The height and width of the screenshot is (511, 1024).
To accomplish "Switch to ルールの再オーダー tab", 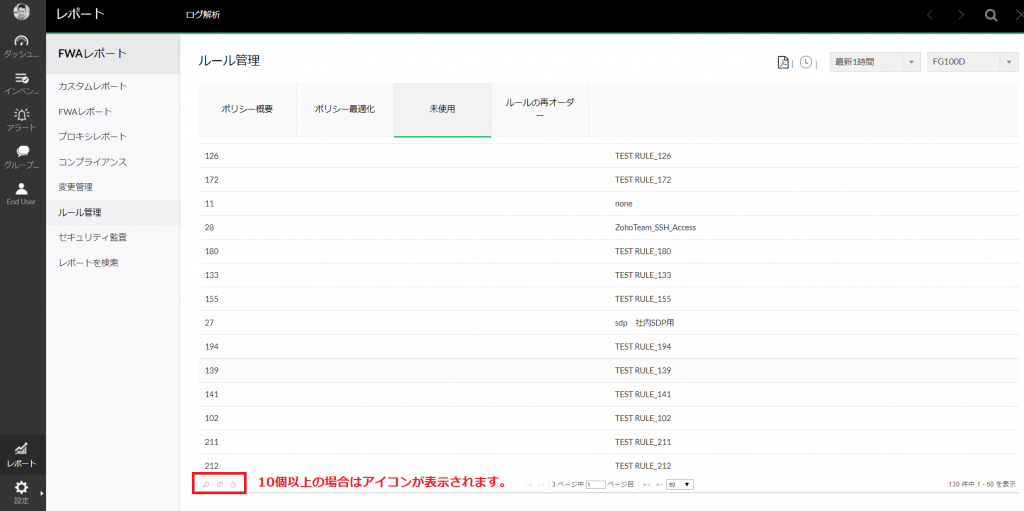I will 540,109.
